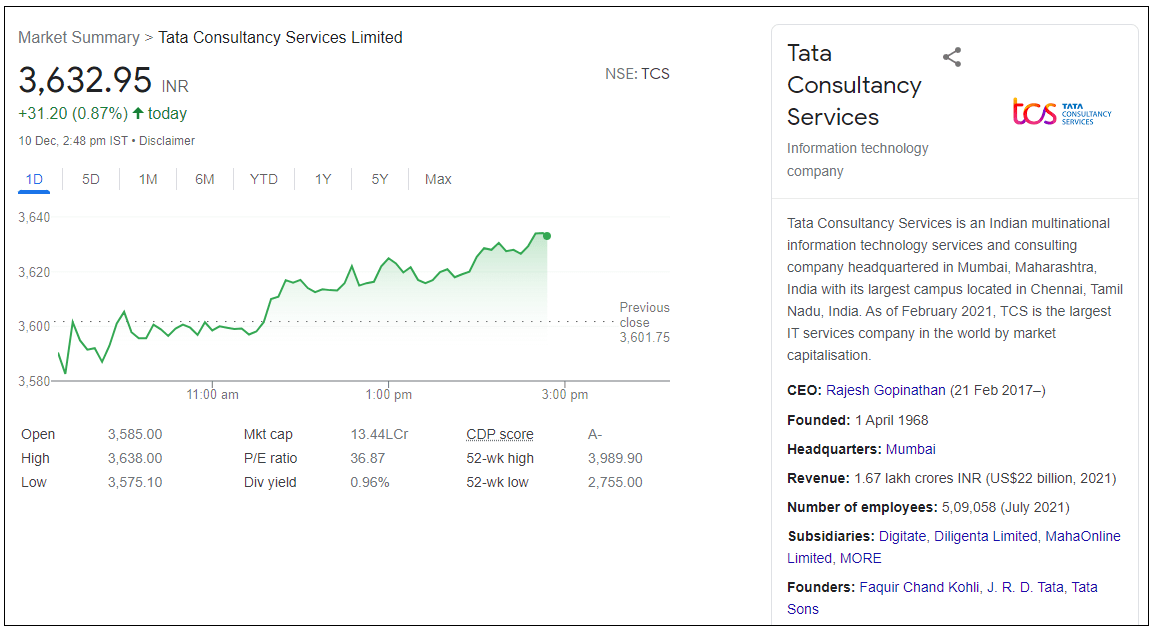Click the 'Information technology company' subtitle

(x=857, y=160)
